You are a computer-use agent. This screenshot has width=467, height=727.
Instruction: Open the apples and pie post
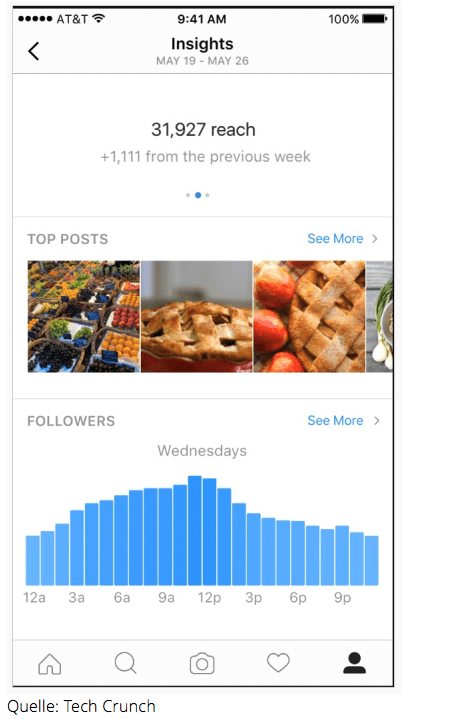309,317
